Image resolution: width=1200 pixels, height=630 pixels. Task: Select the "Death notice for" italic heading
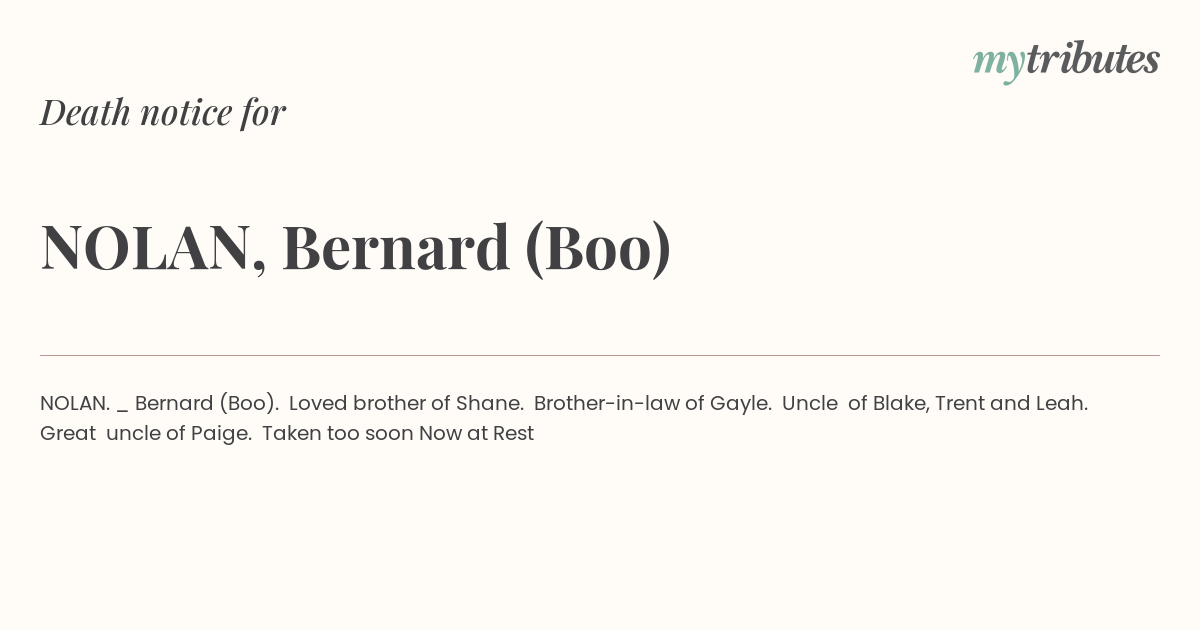click(163, 112)
